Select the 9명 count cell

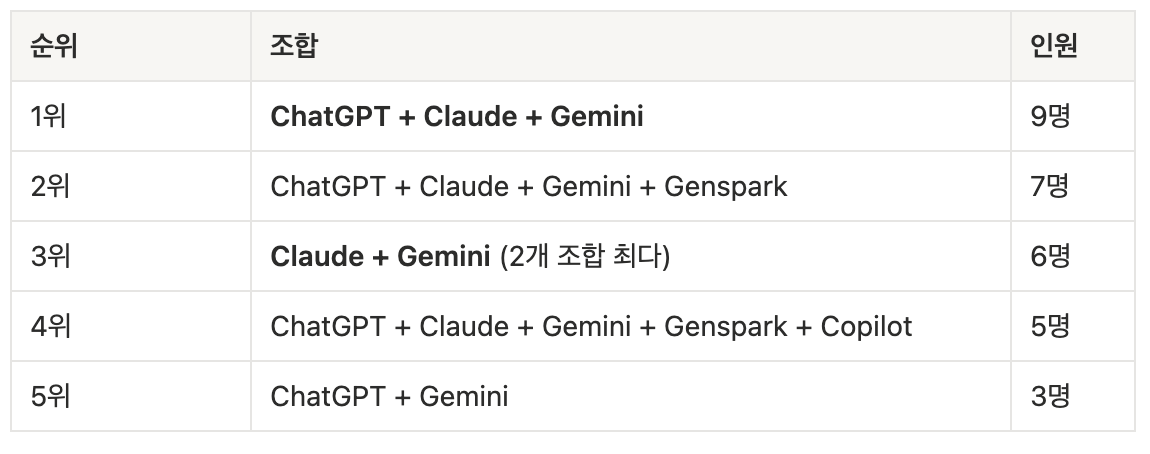1050,117
